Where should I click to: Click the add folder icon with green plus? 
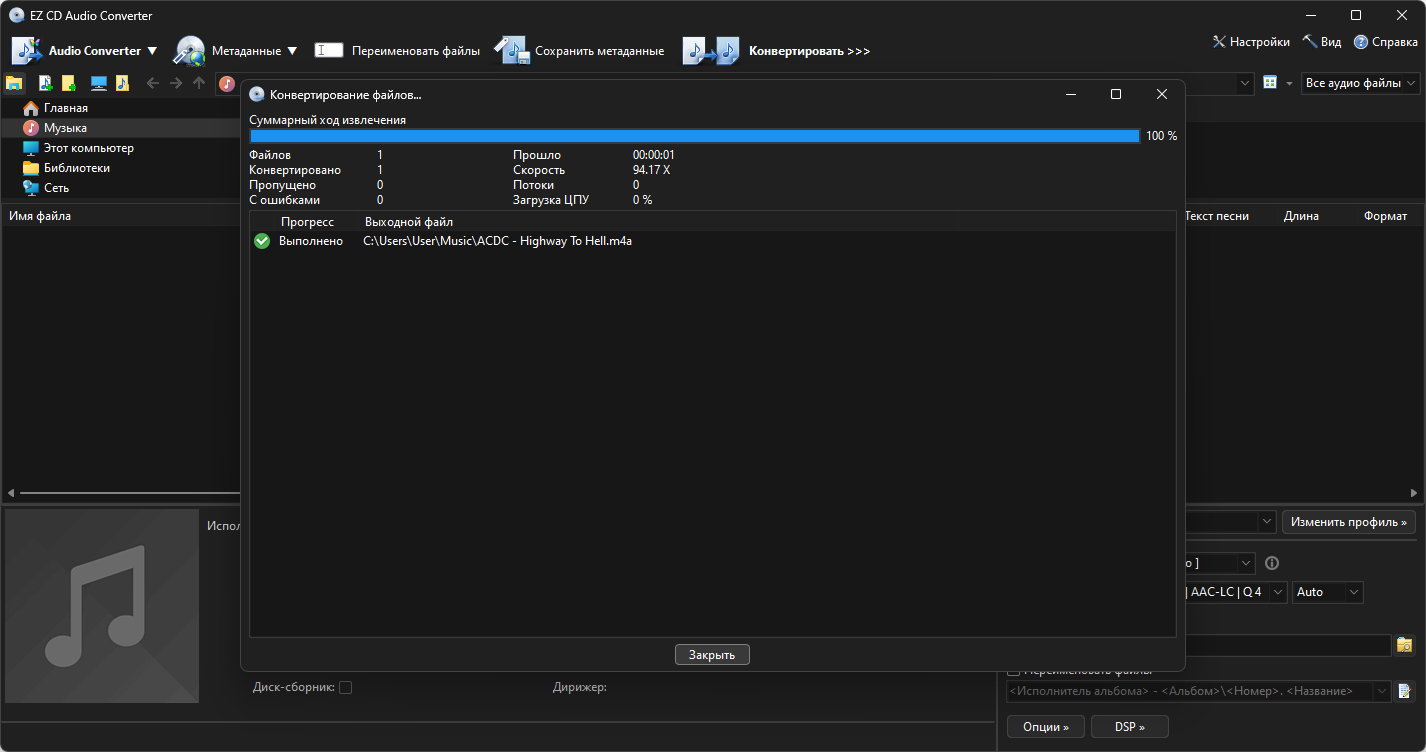[x=68, y=83]
